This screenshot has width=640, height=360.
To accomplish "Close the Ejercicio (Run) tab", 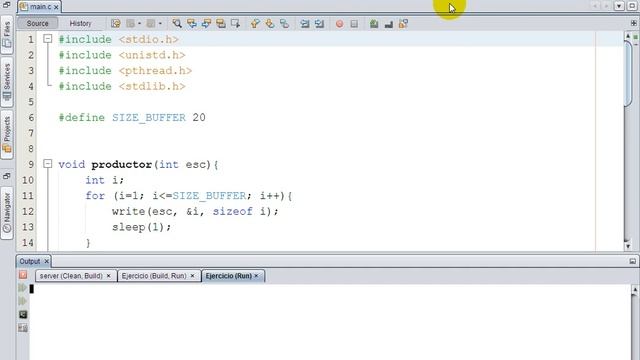I will tap(256, 276).
